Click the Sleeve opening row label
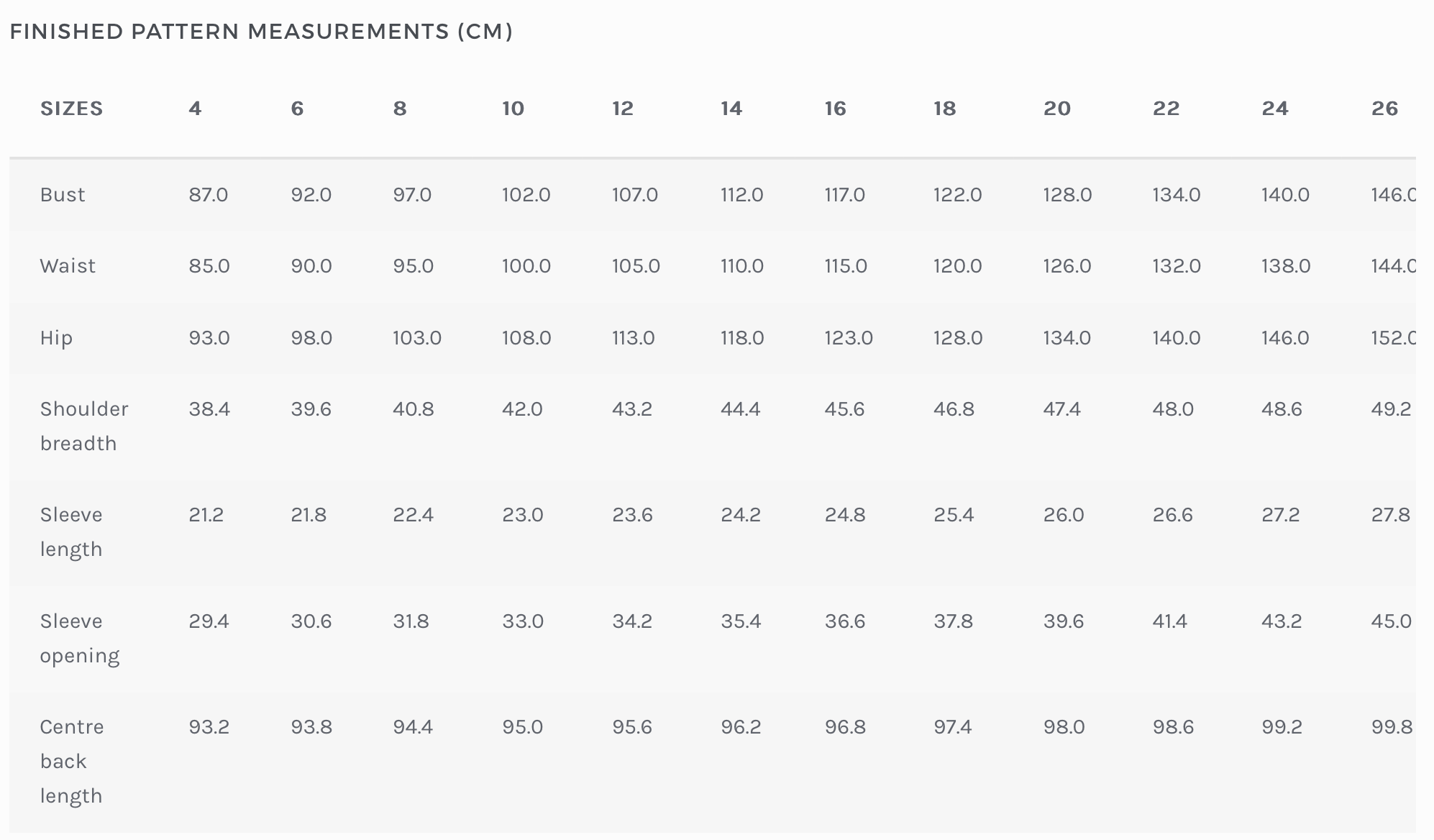The width and height of the screenshot is (1434, 840). [79, 638]
